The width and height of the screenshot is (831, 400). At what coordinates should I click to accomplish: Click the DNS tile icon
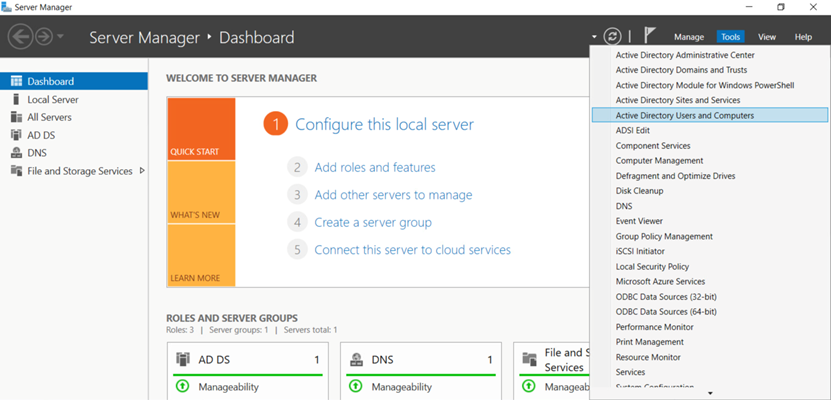click(x=356, y=360)
